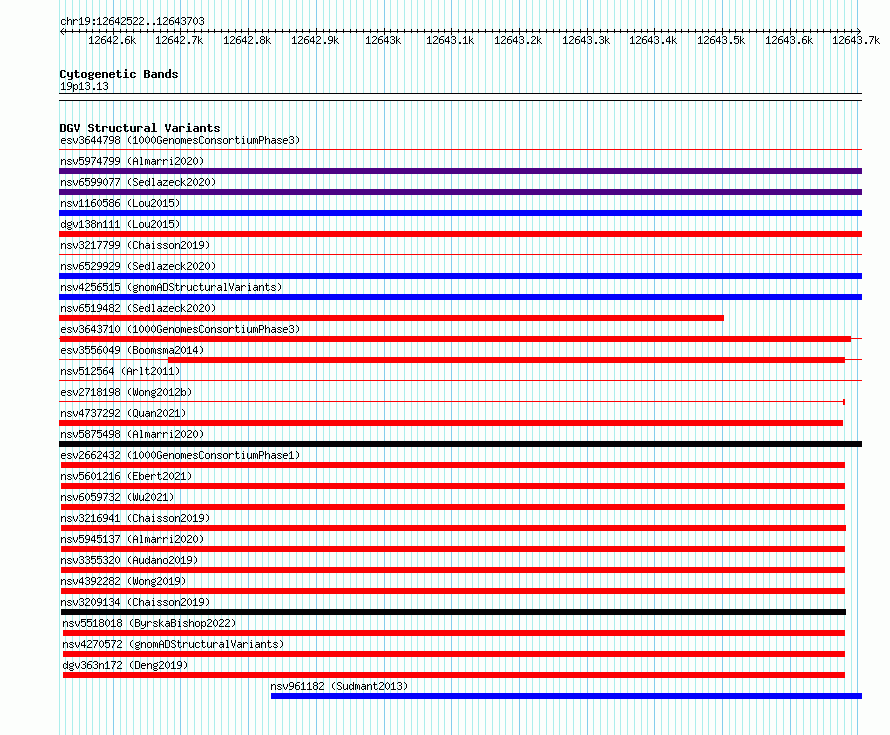Click the right arrow at ruler end
The height and width of the screenshot is (735, 890).
tap(859, 31)
